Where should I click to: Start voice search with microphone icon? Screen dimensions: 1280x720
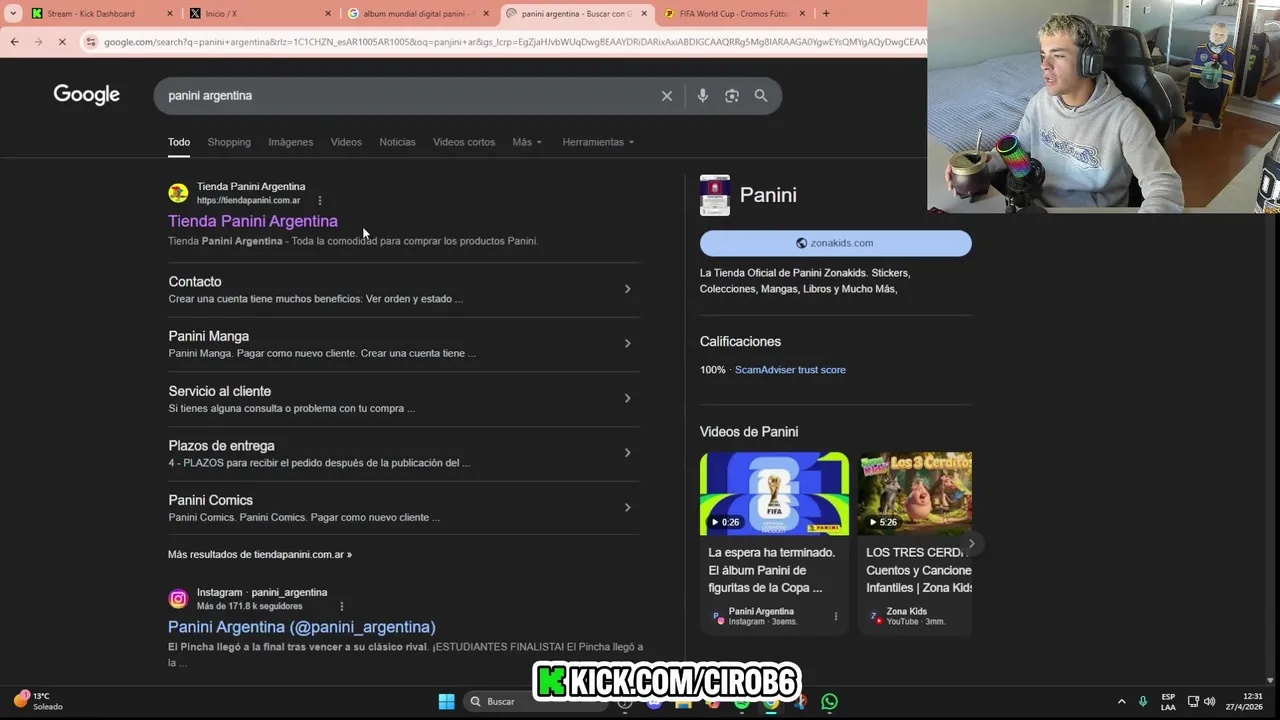[x=703, y=96]
